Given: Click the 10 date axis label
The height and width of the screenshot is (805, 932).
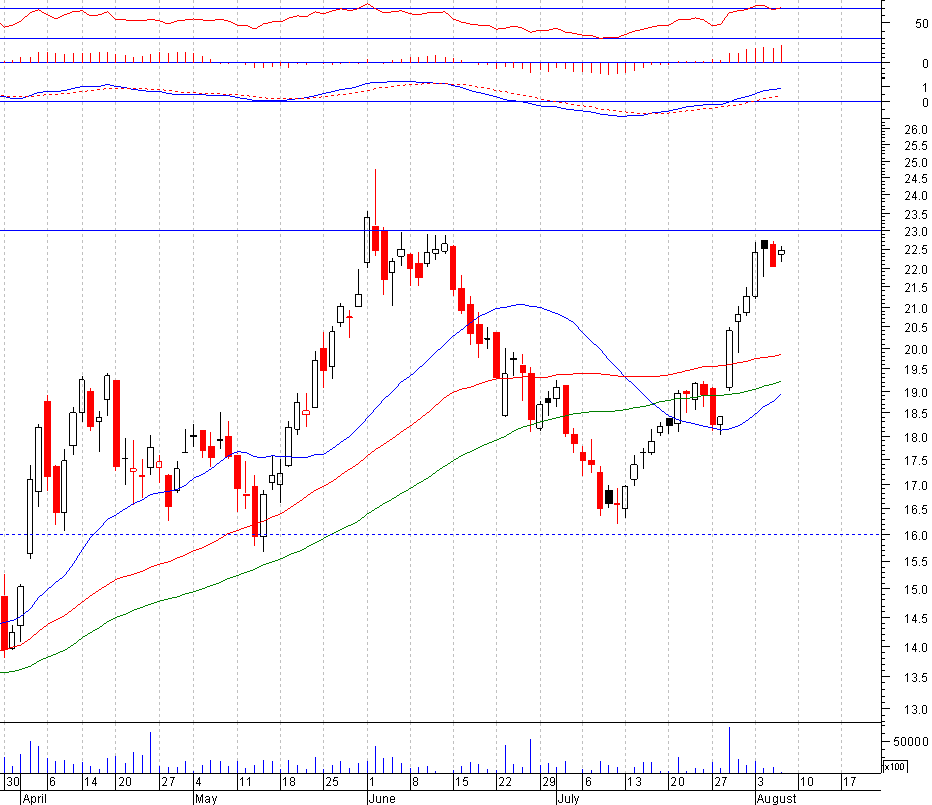Looking at the screenshot, I should [x=806, y=782].
